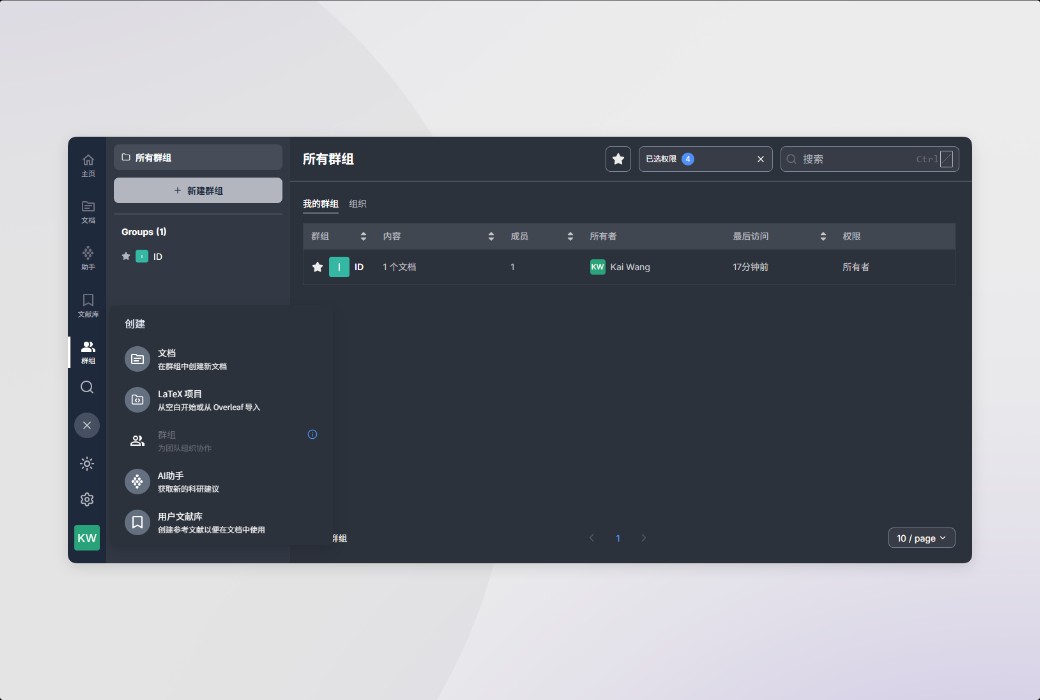Open the 主页 home icon in sidebar
The image size is (1040, 700).
(x=88, y=165)
